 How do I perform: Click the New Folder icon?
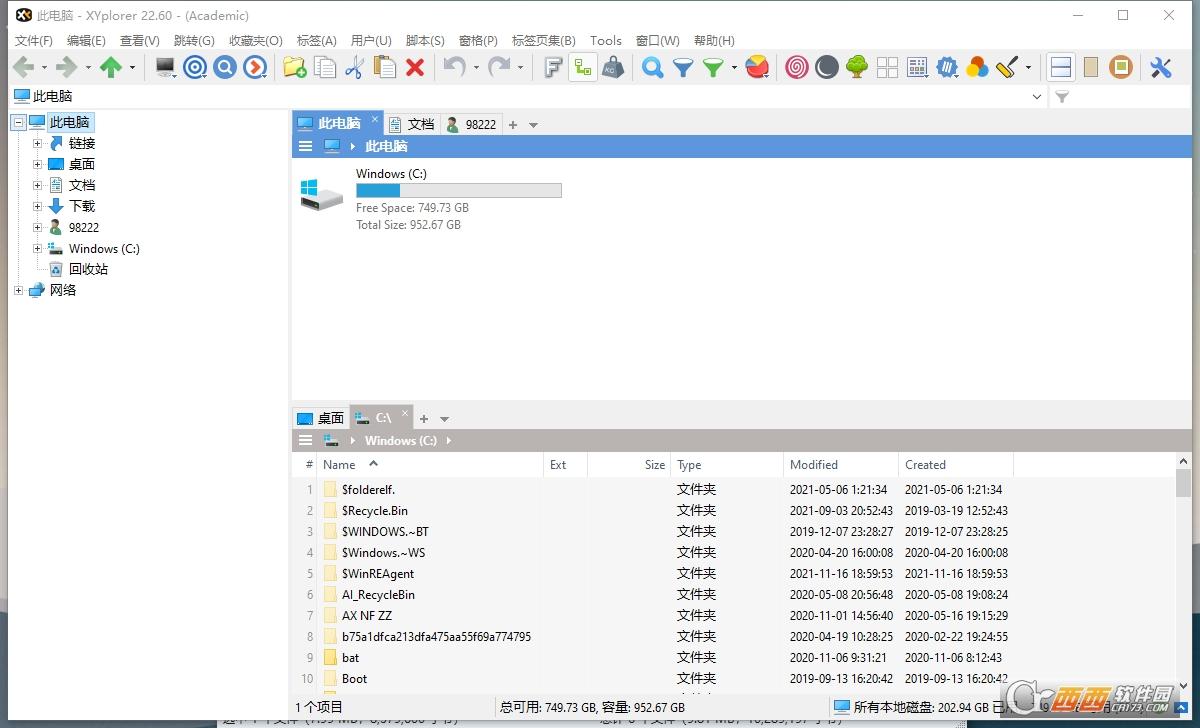pyautogui.click(x=294, y=67)
